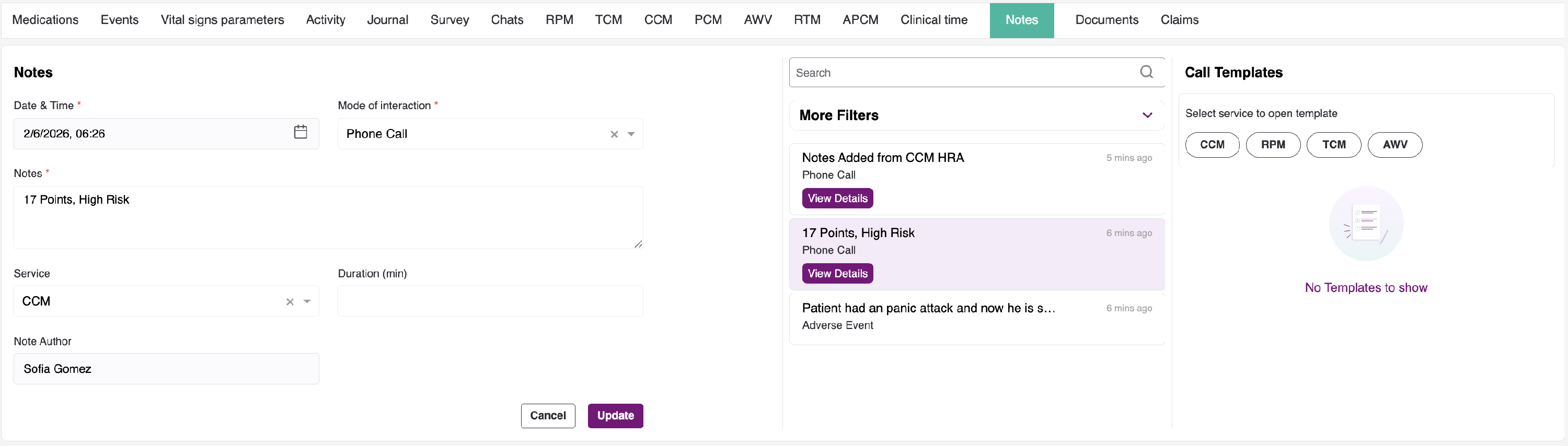
Task: Open the calendar date picker icon
Action: 300,132
